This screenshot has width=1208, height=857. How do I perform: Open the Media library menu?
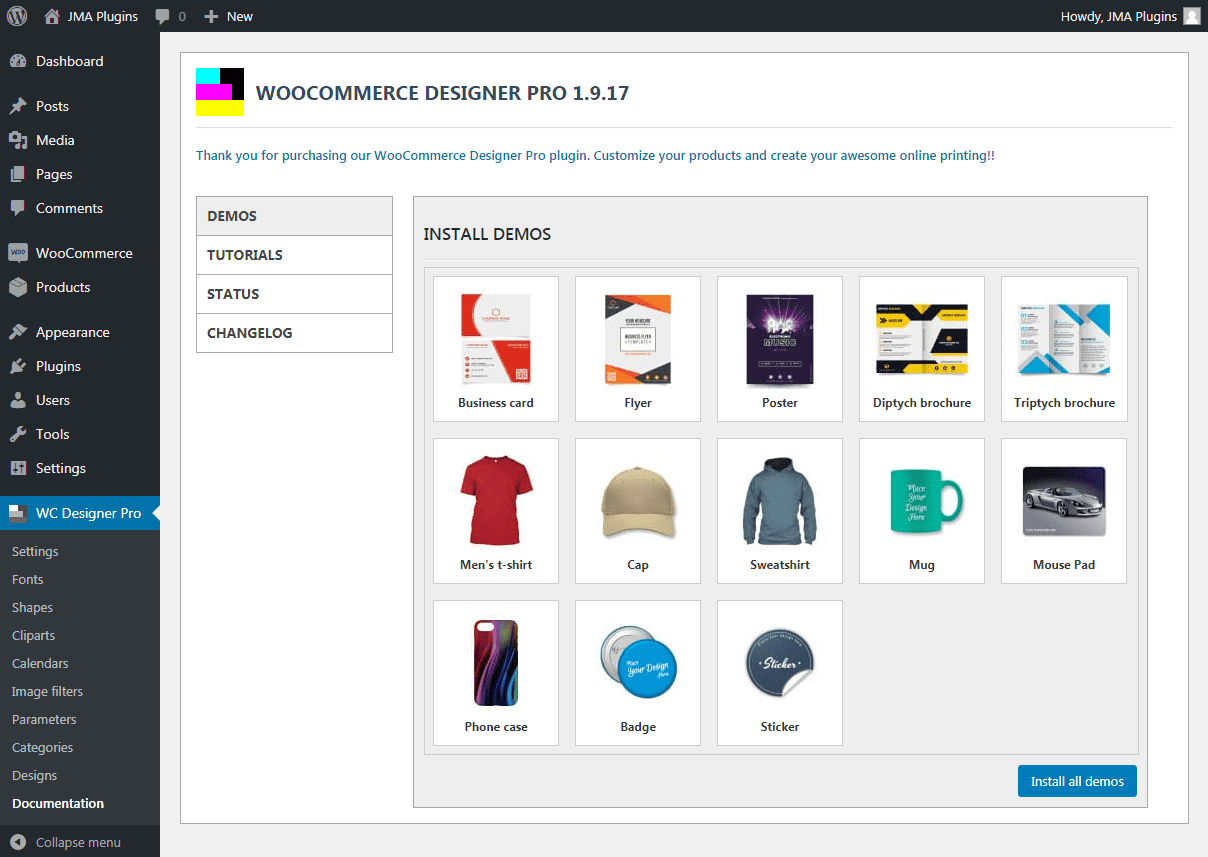coord(80,140)
